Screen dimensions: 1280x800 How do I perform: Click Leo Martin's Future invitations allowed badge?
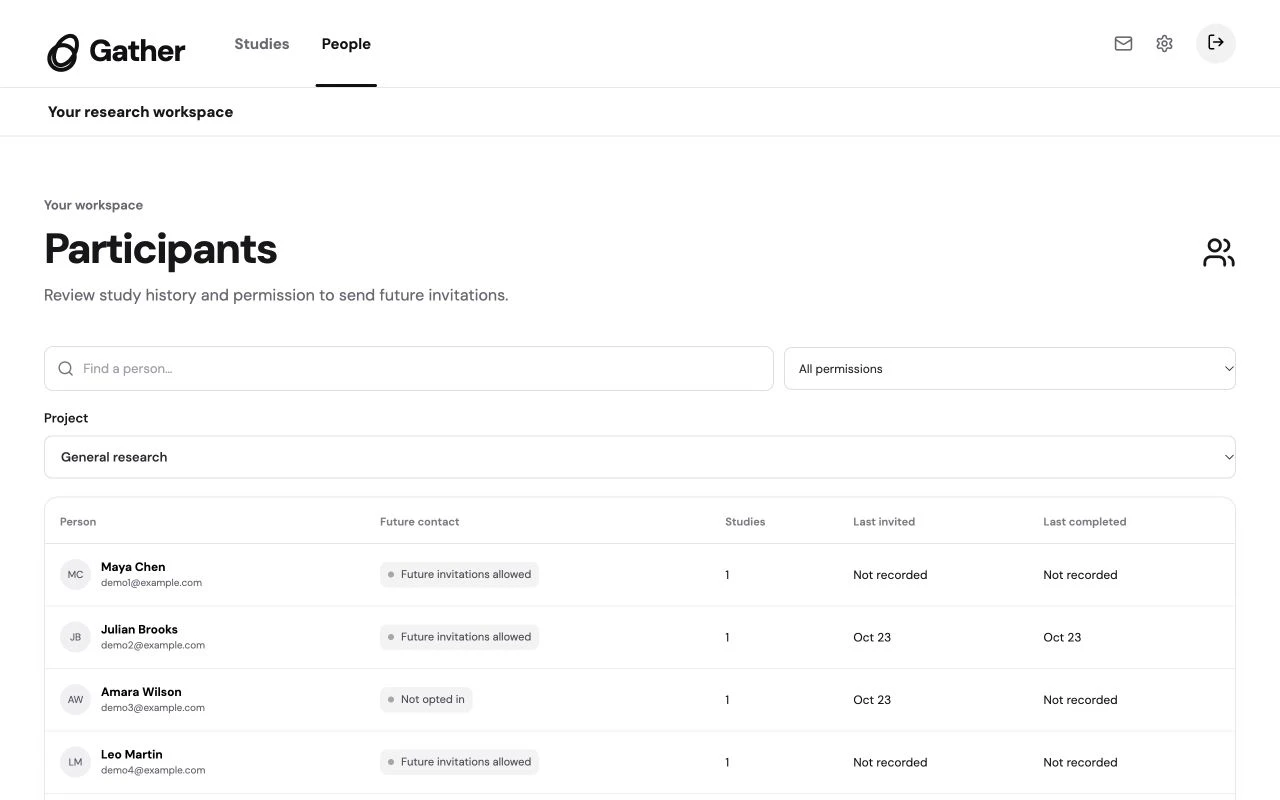(x=459, y=762)
